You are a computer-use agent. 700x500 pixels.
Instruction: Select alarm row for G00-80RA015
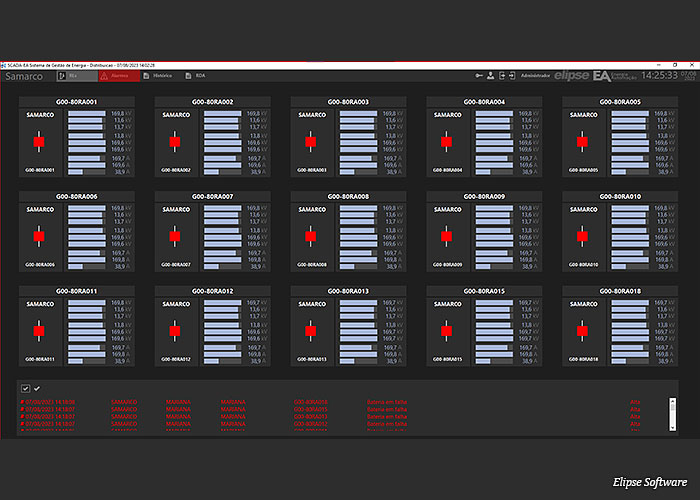click(330, 409)
